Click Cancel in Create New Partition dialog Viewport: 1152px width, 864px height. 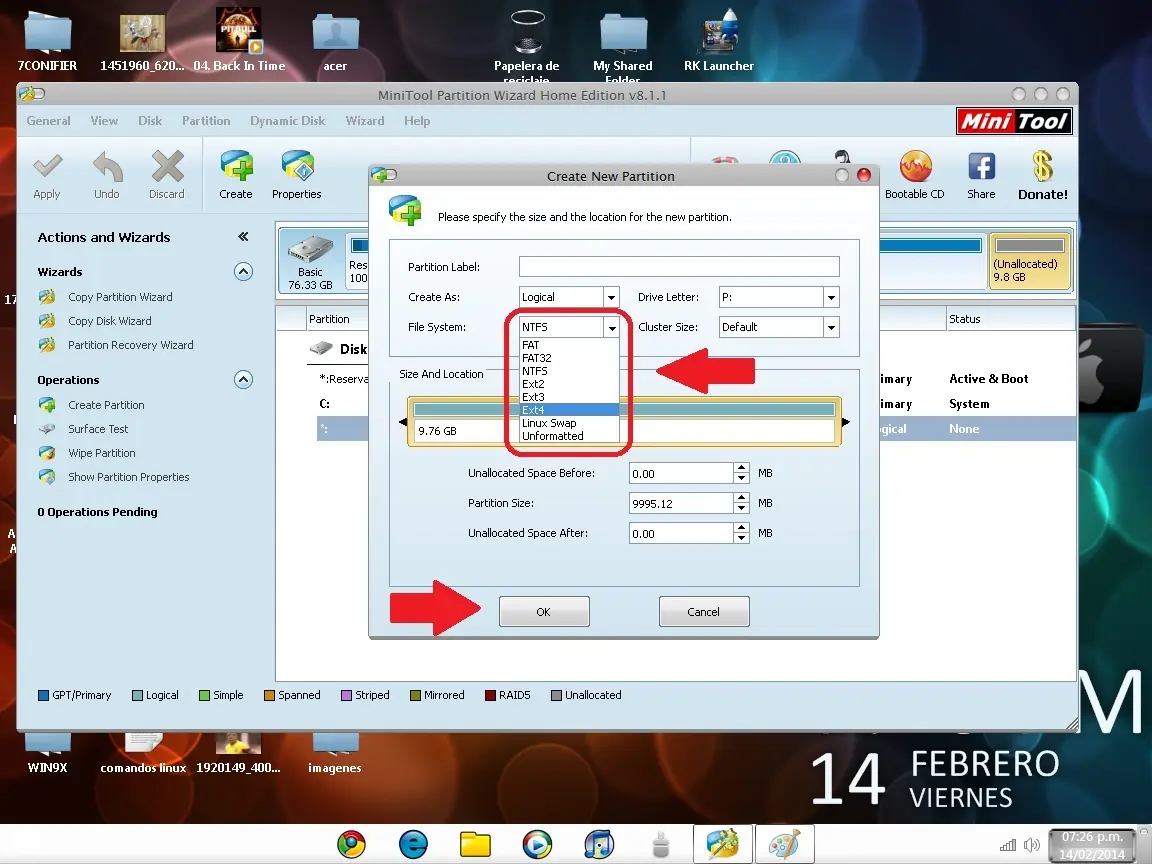click(704, 611)
